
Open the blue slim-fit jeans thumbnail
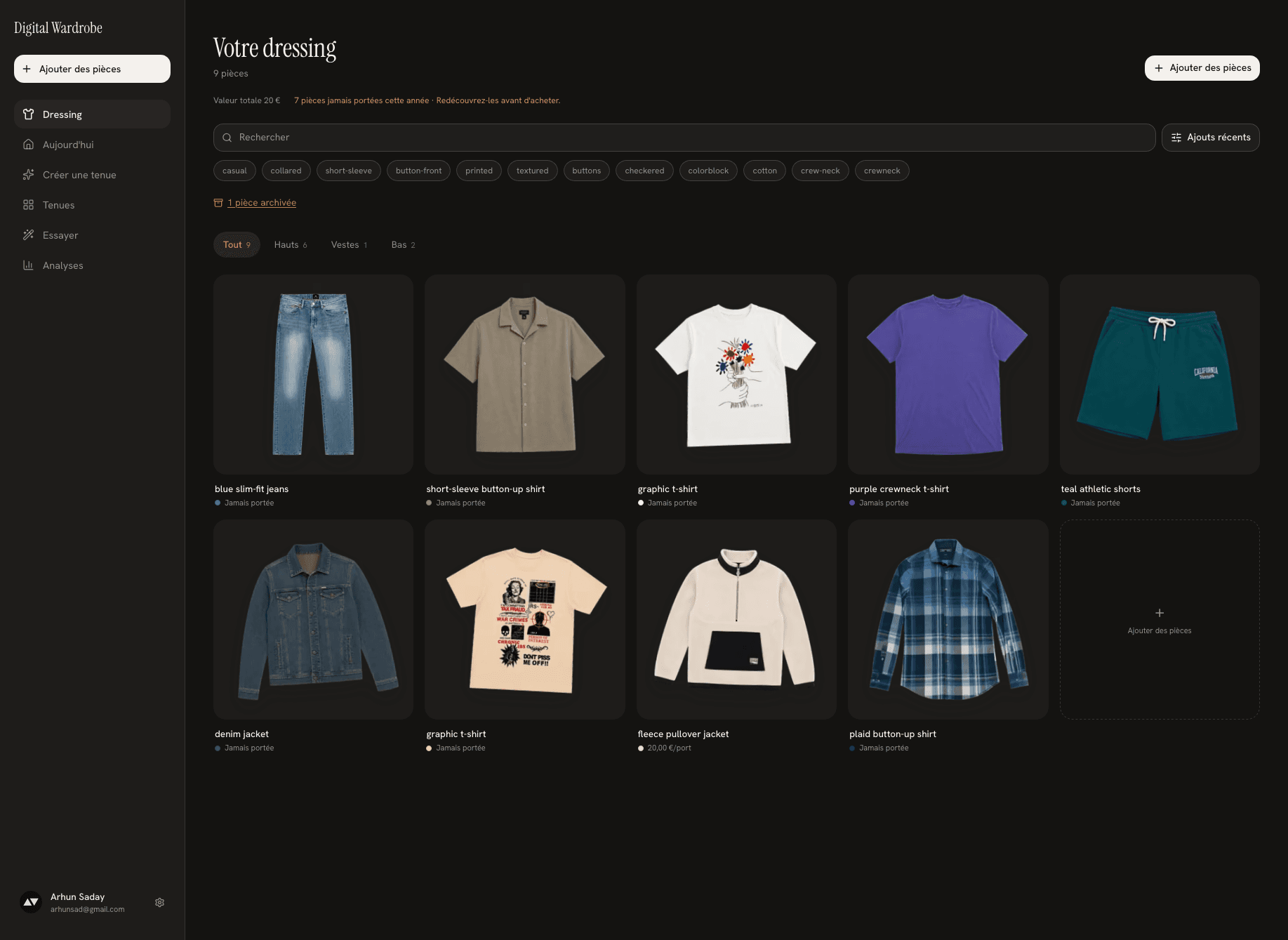(x=313, y=374)
